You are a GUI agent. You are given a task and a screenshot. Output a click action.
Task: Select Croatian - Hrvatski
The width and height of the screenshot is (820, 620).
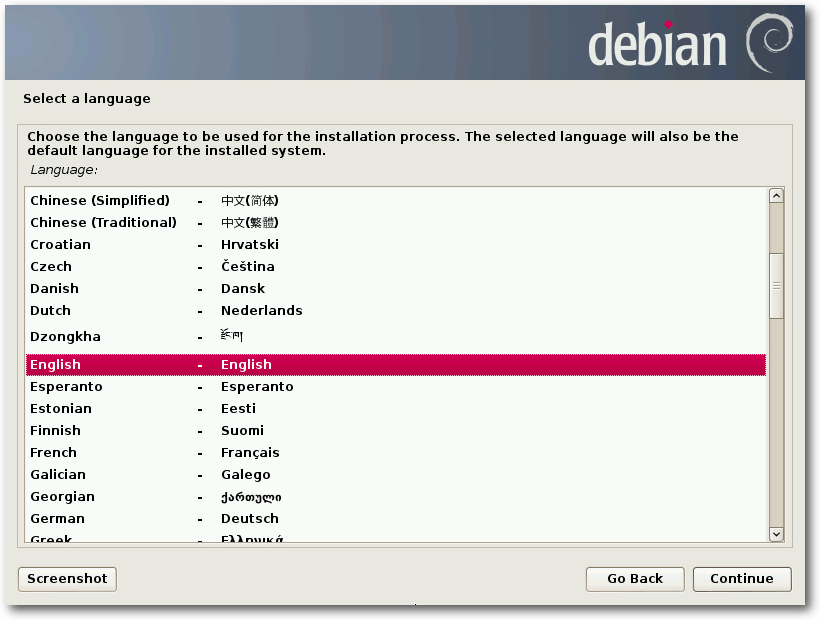pos(396,245)
